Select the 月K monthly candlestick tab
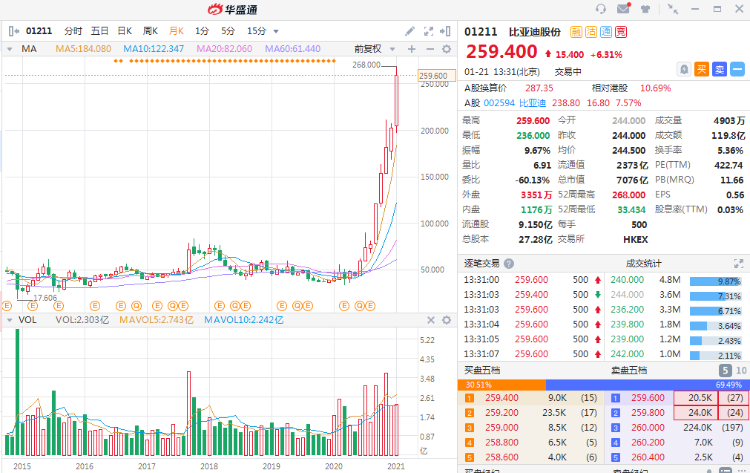This screenshot has height=473, width=750. [176, 31]
